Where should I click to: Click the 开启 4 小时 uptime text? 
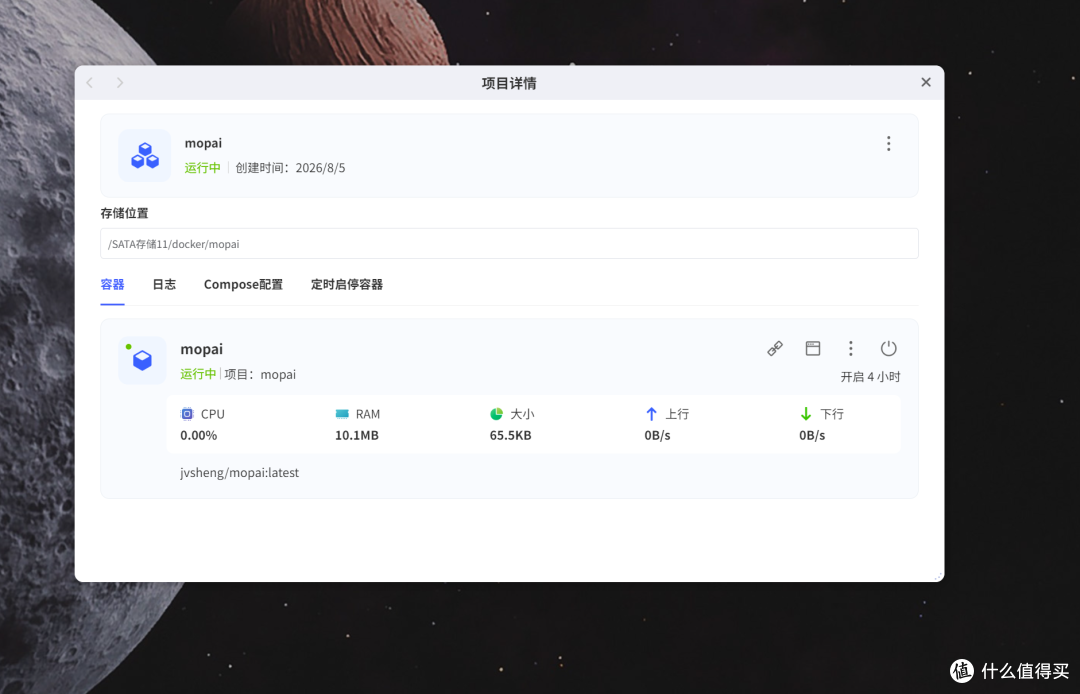click(870, 377)
